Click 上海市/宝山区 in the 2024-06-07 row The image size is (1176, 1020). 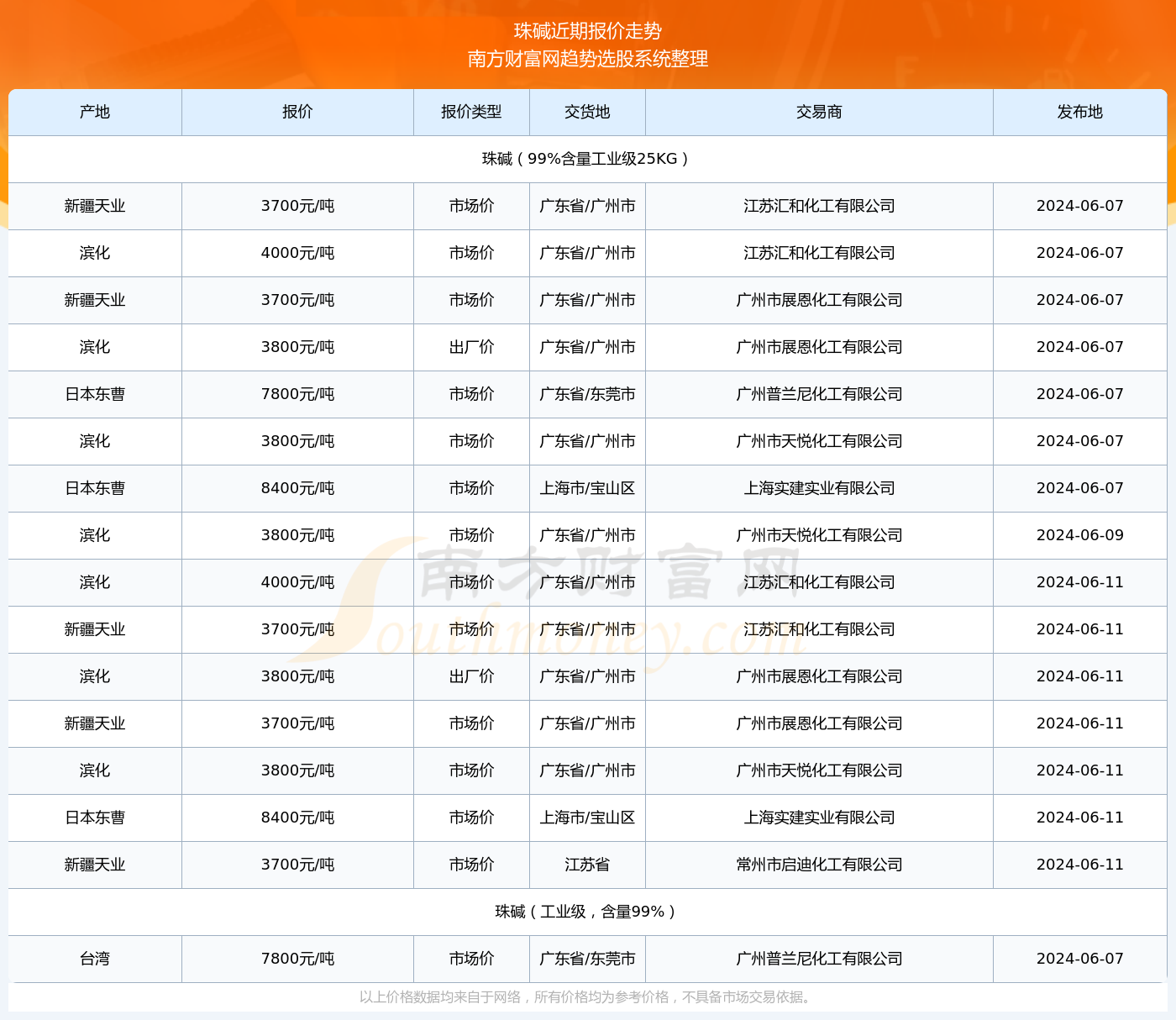(587, 488)
